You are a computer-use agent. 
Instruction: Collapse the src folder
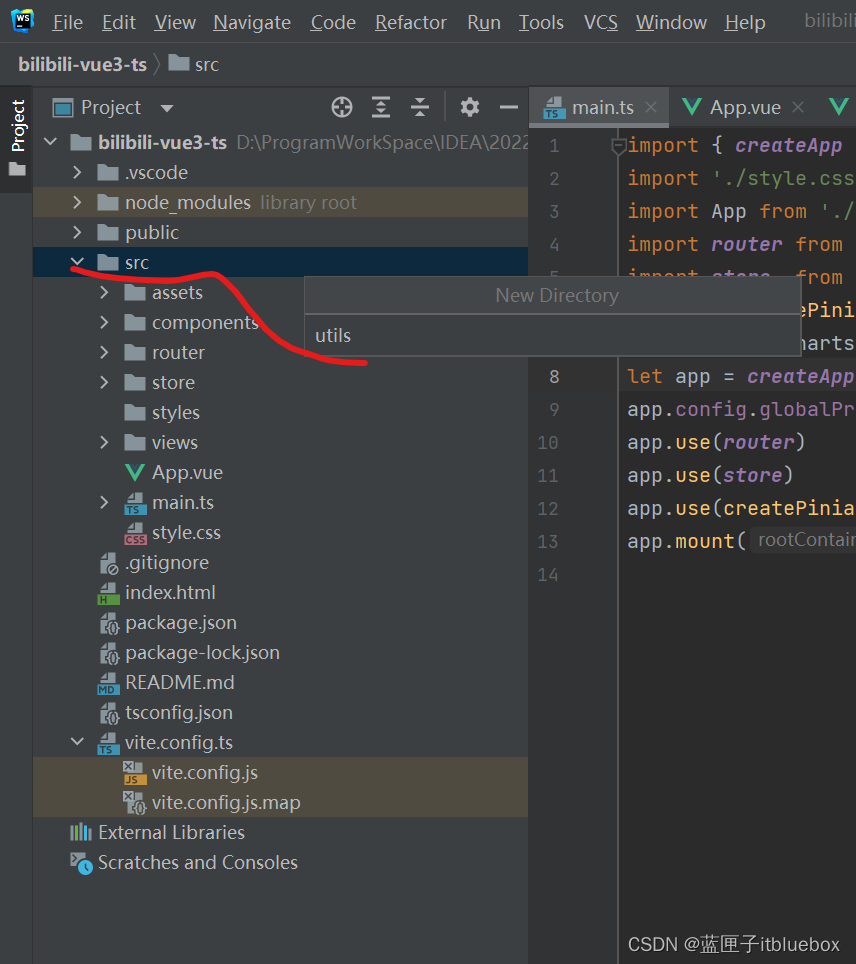[x=78, y=262]
